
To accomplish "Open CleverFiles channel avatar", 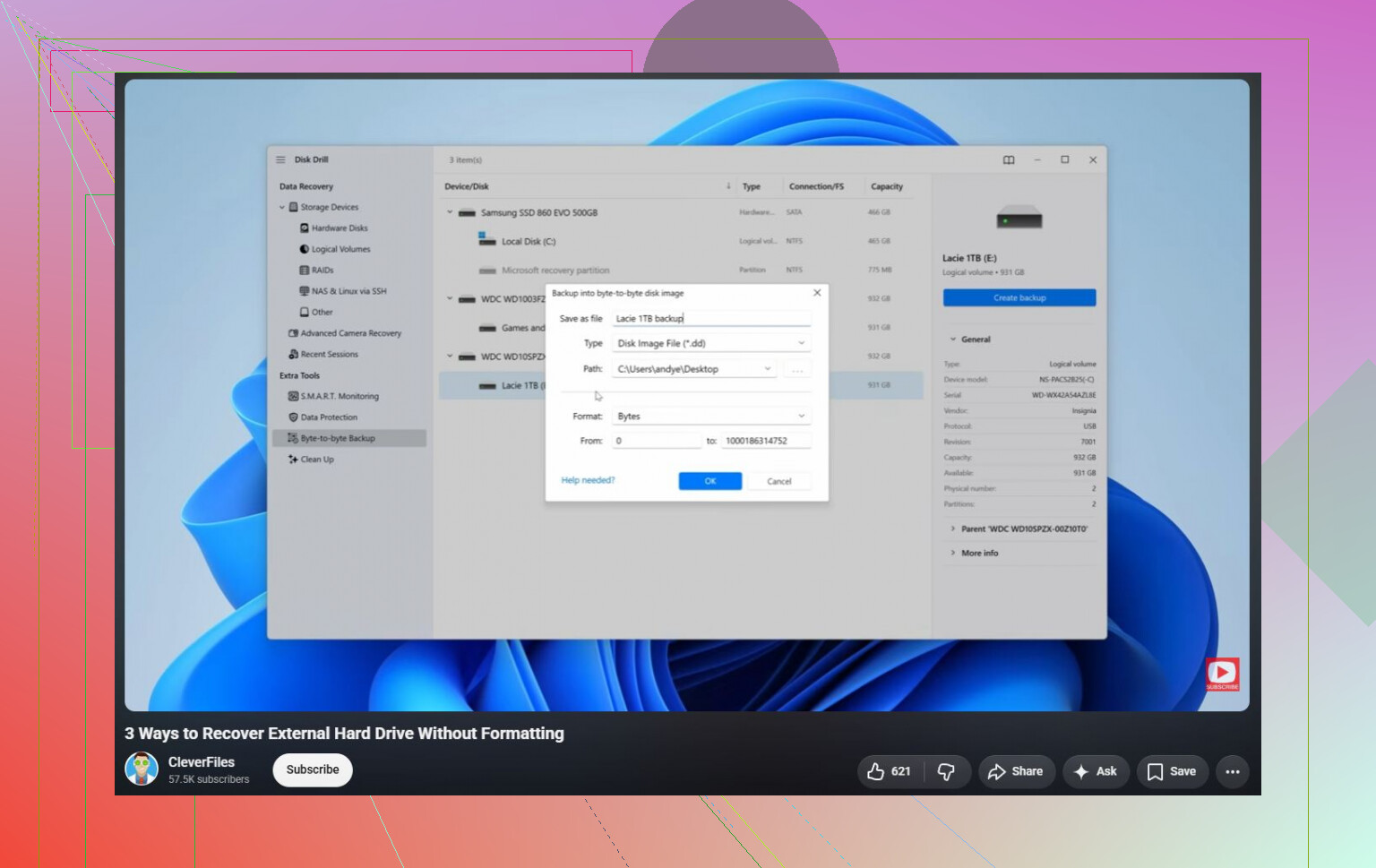I will (142, 769).
